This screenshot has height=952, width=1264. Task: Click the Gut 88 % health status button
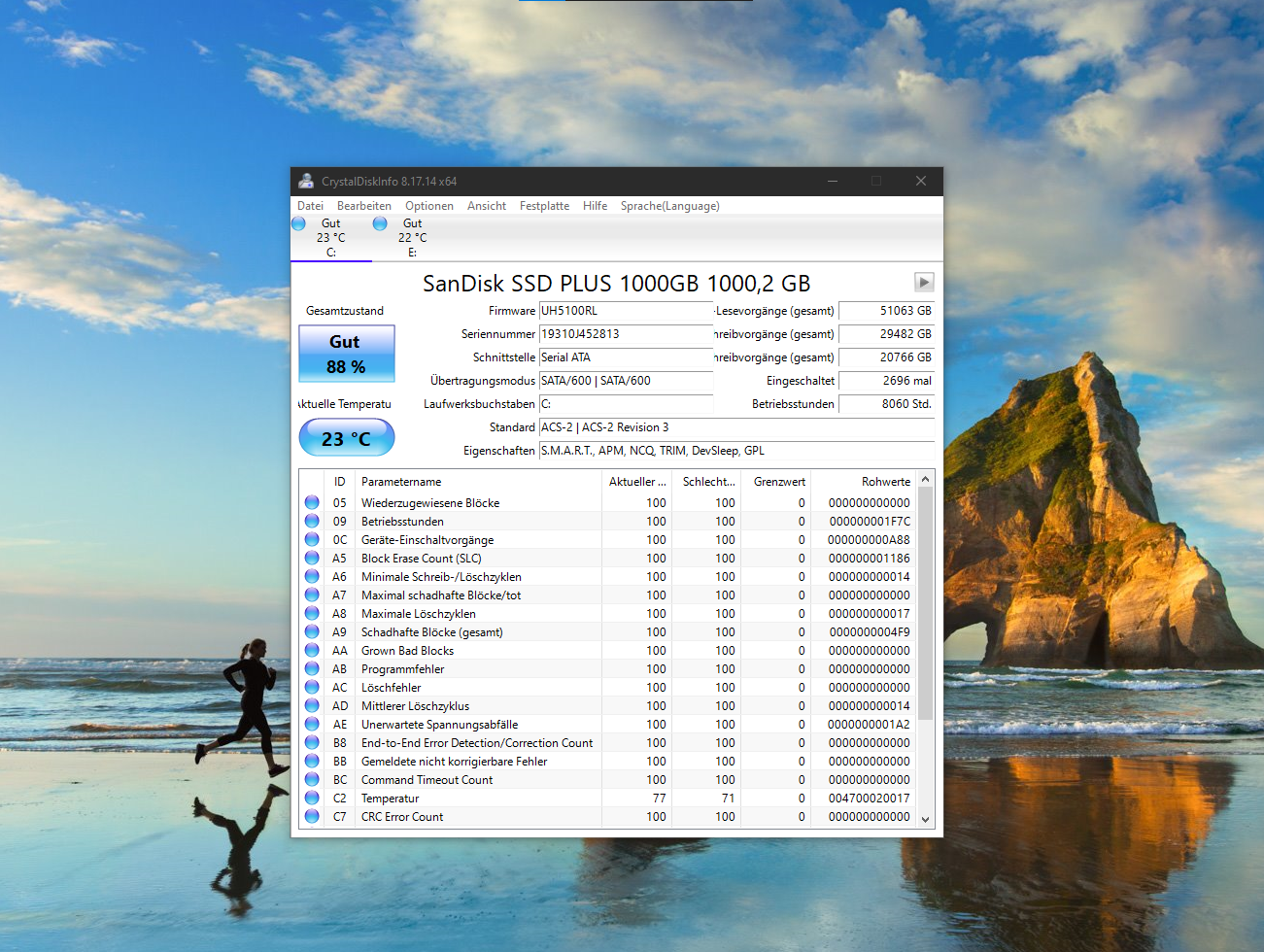(x=347, y=354)
